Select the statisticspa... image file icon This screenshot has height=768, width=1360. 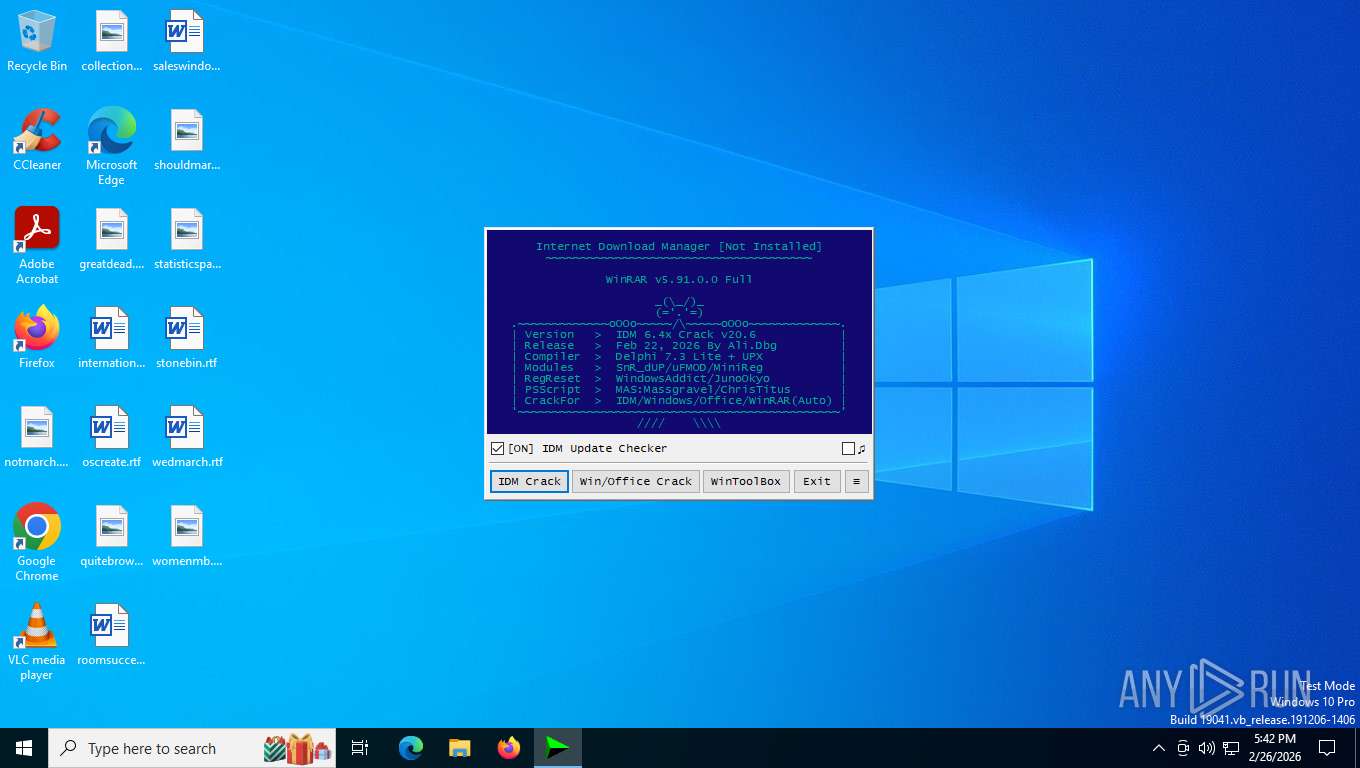tap(186, 240)
